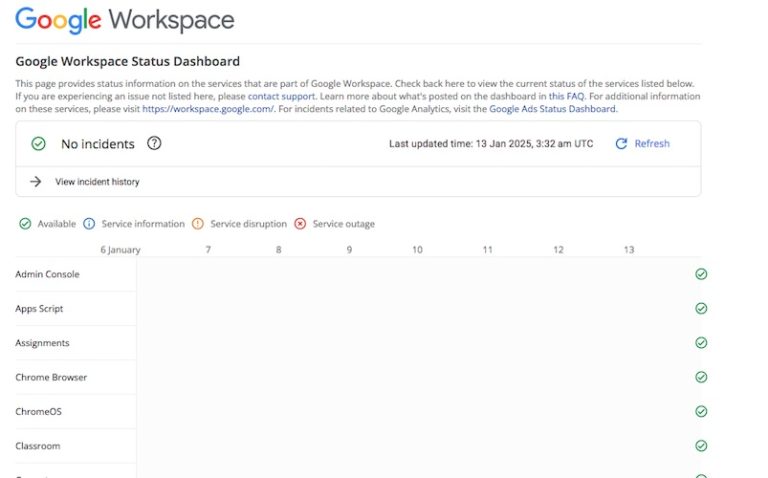The image size is (768, 478).
Task: Open the Google Ads Status Dashboard link
Action: (552, 109)
